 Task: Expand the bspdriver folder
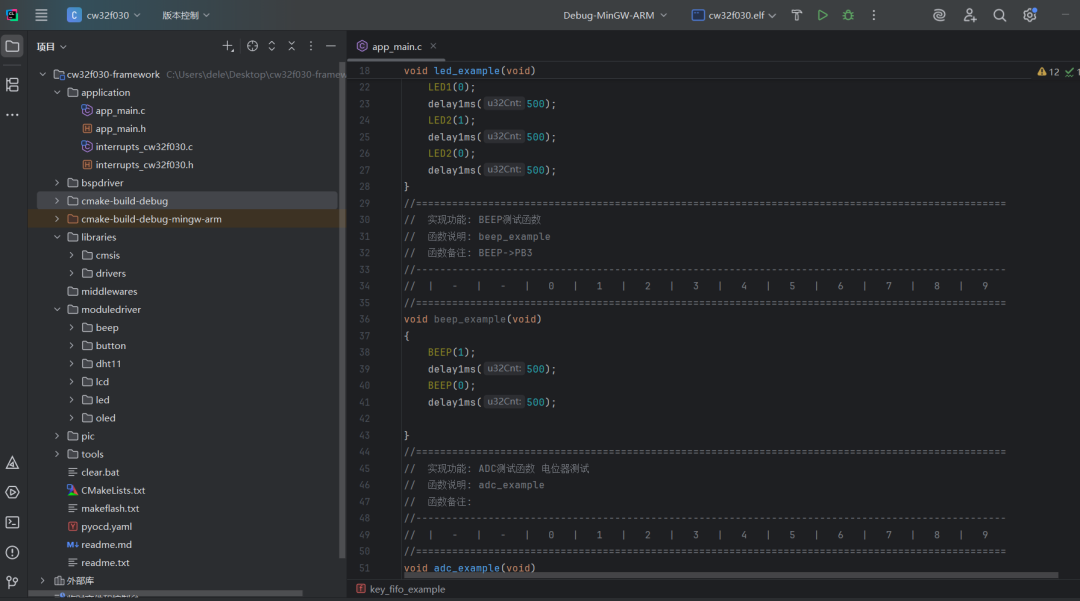57,182
